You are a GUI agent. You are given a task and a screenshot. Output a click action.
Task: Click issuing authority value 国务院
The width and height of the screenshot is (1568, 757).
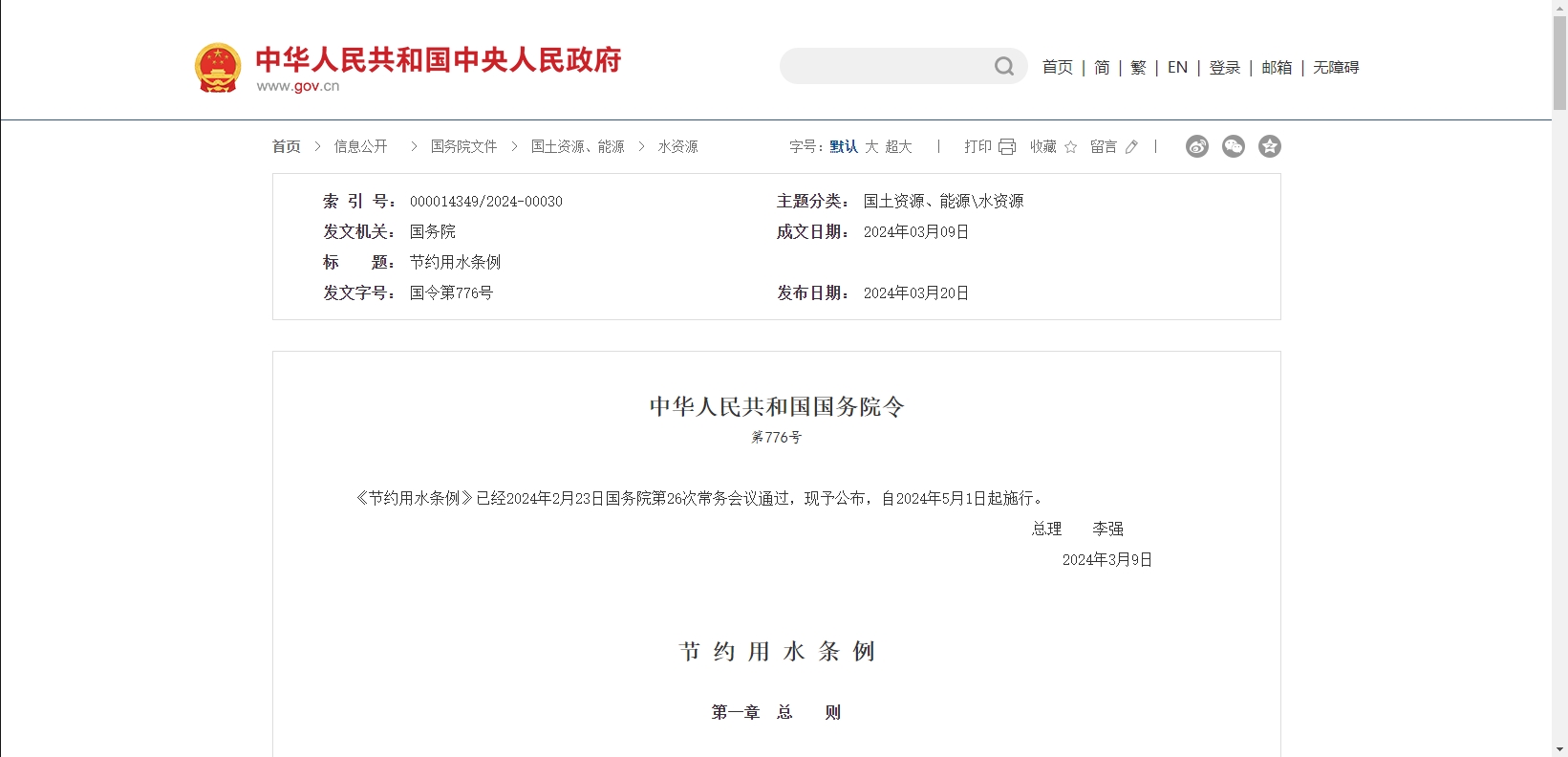point(433,231)
